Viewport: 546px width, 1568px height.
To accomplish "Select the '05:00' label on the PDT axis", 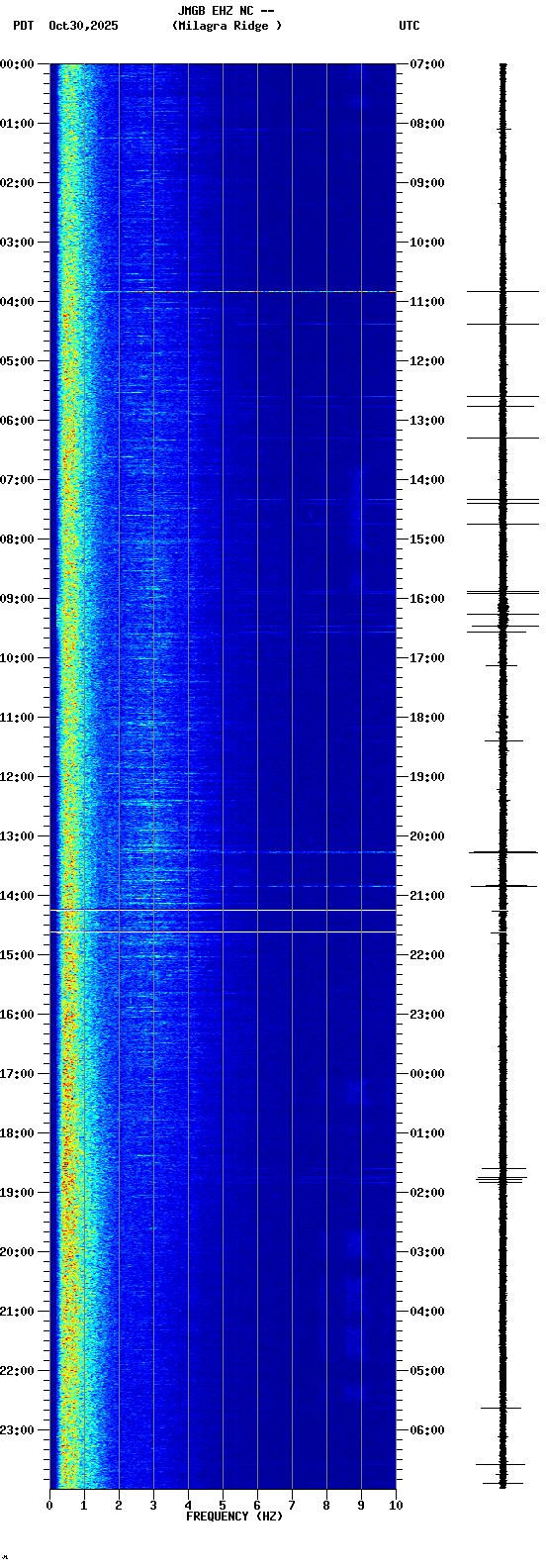I will (17, 361).
